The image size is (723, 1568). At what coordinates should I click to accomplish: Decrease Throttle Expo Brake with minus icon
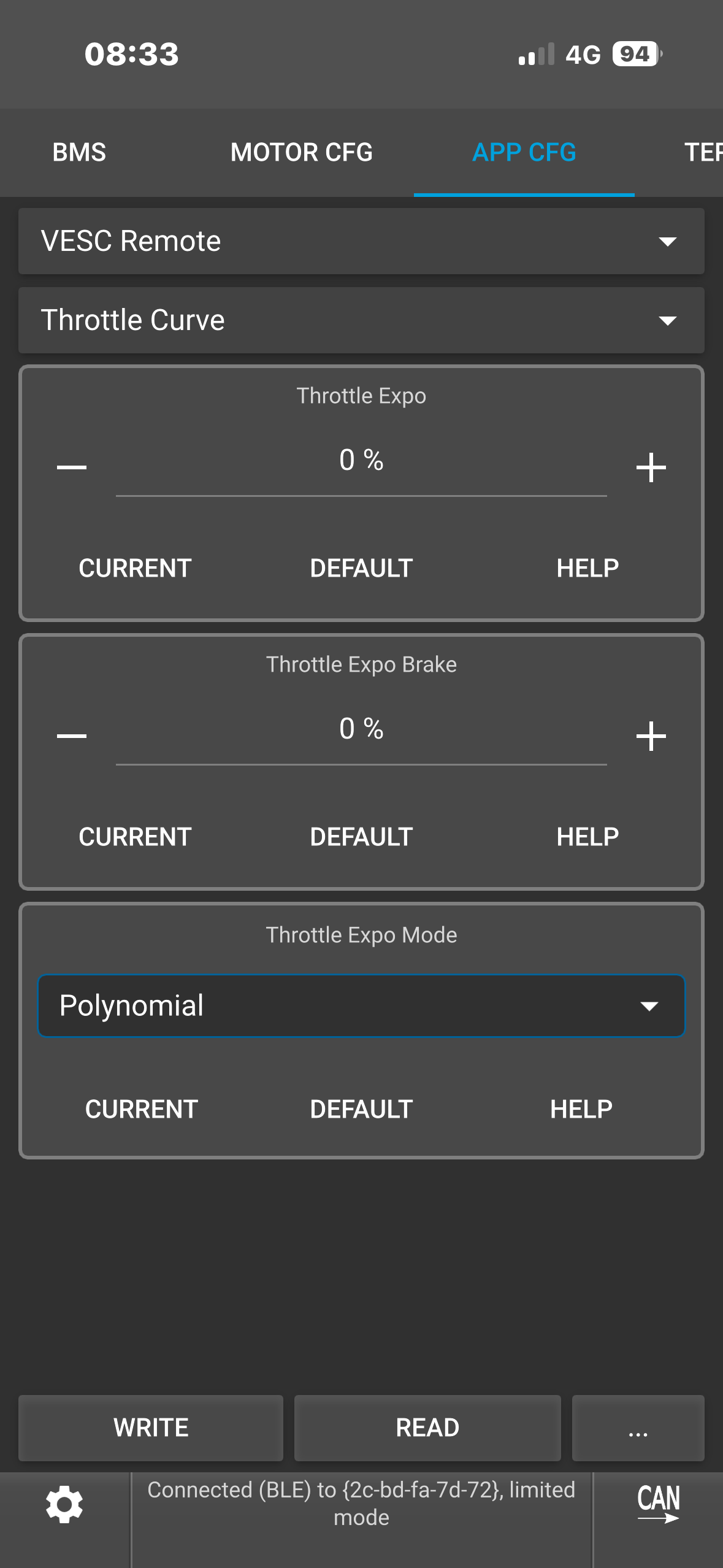(x=72, y=736)
